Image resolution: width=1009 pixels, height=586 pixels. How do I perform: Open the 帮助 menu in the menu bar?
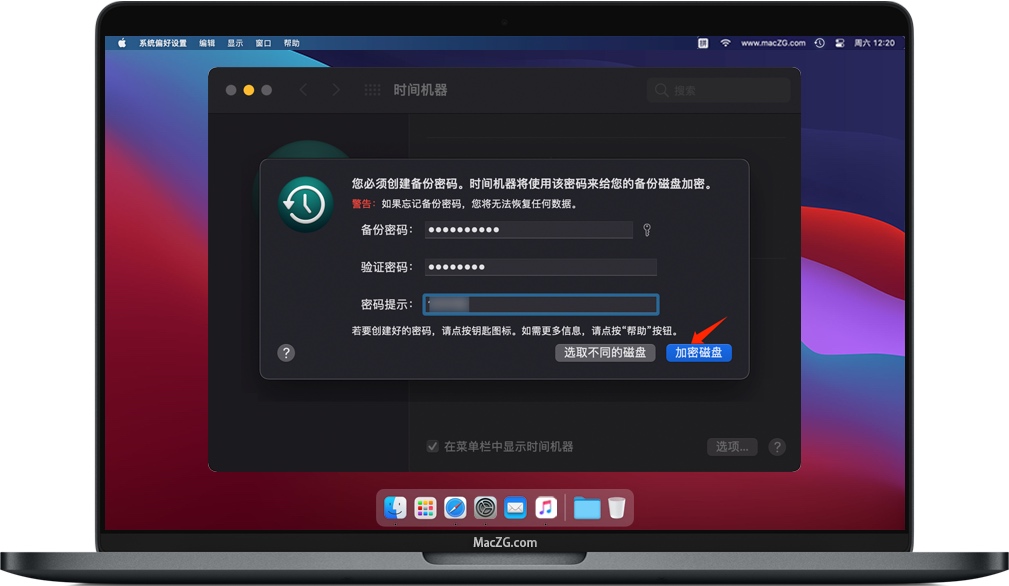[290, 42]
